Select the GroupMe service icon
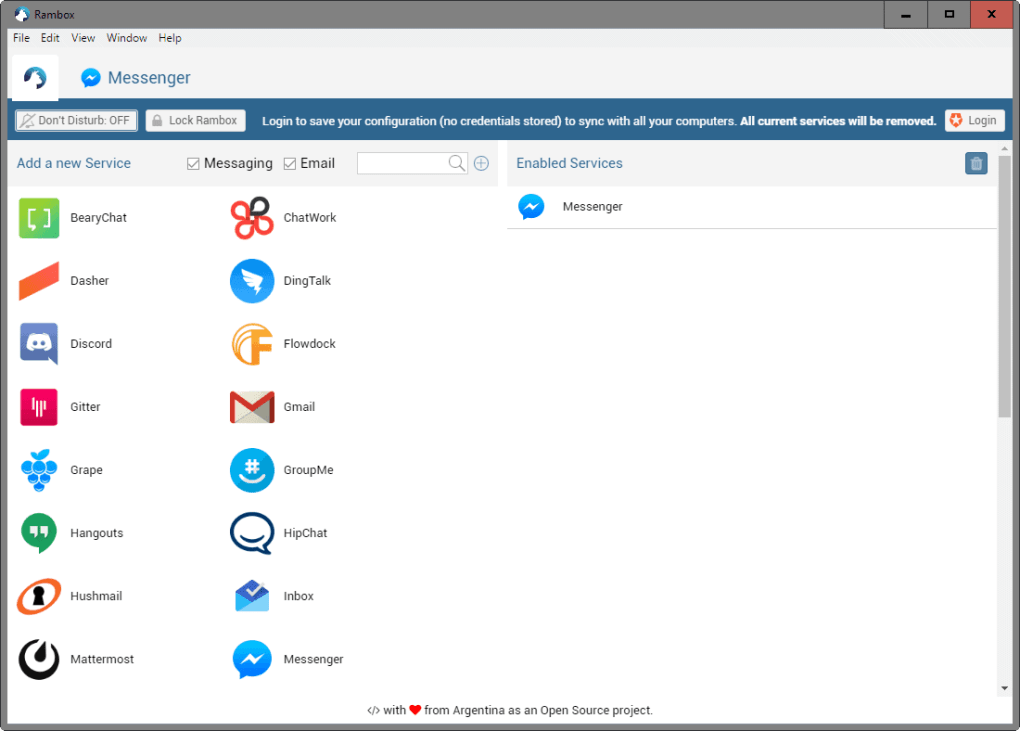This screenshot has height=731, width=1020. [x=252, y=470]
